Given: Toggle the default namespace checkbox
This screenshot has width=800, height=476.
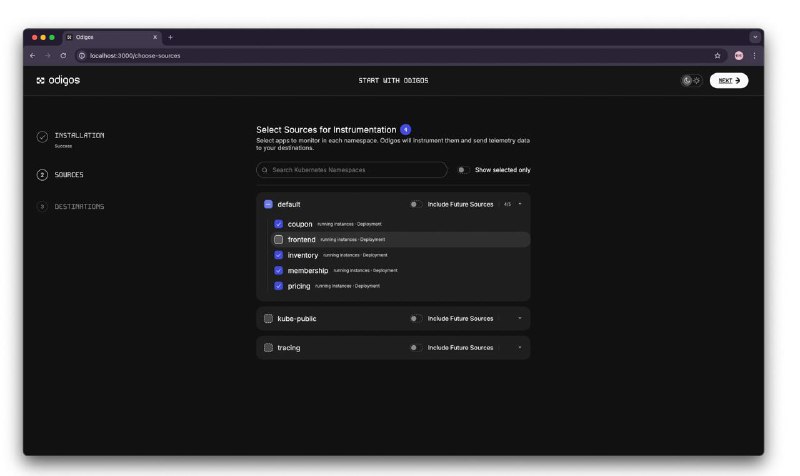Looking at the screenshot, I should coord(268,204).
